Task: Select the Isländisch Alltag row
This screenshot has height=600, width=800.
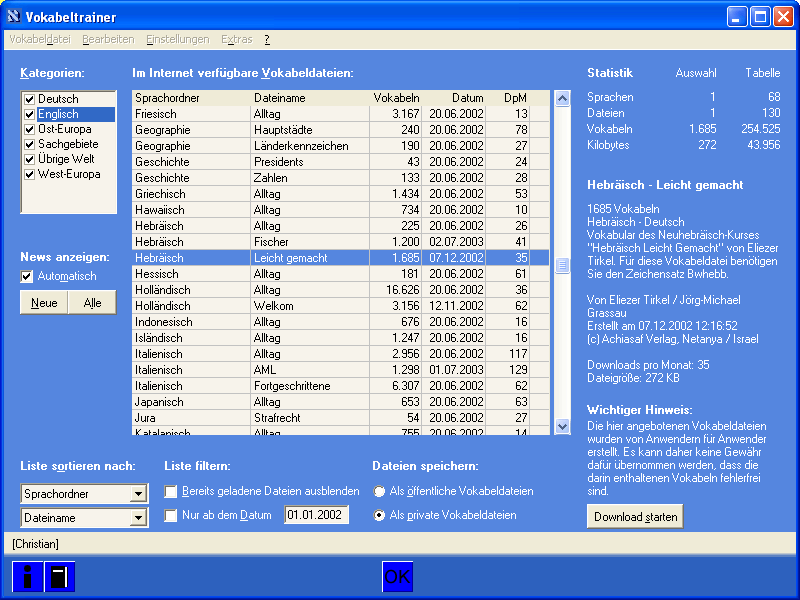Action: click(x=340, y=338)
